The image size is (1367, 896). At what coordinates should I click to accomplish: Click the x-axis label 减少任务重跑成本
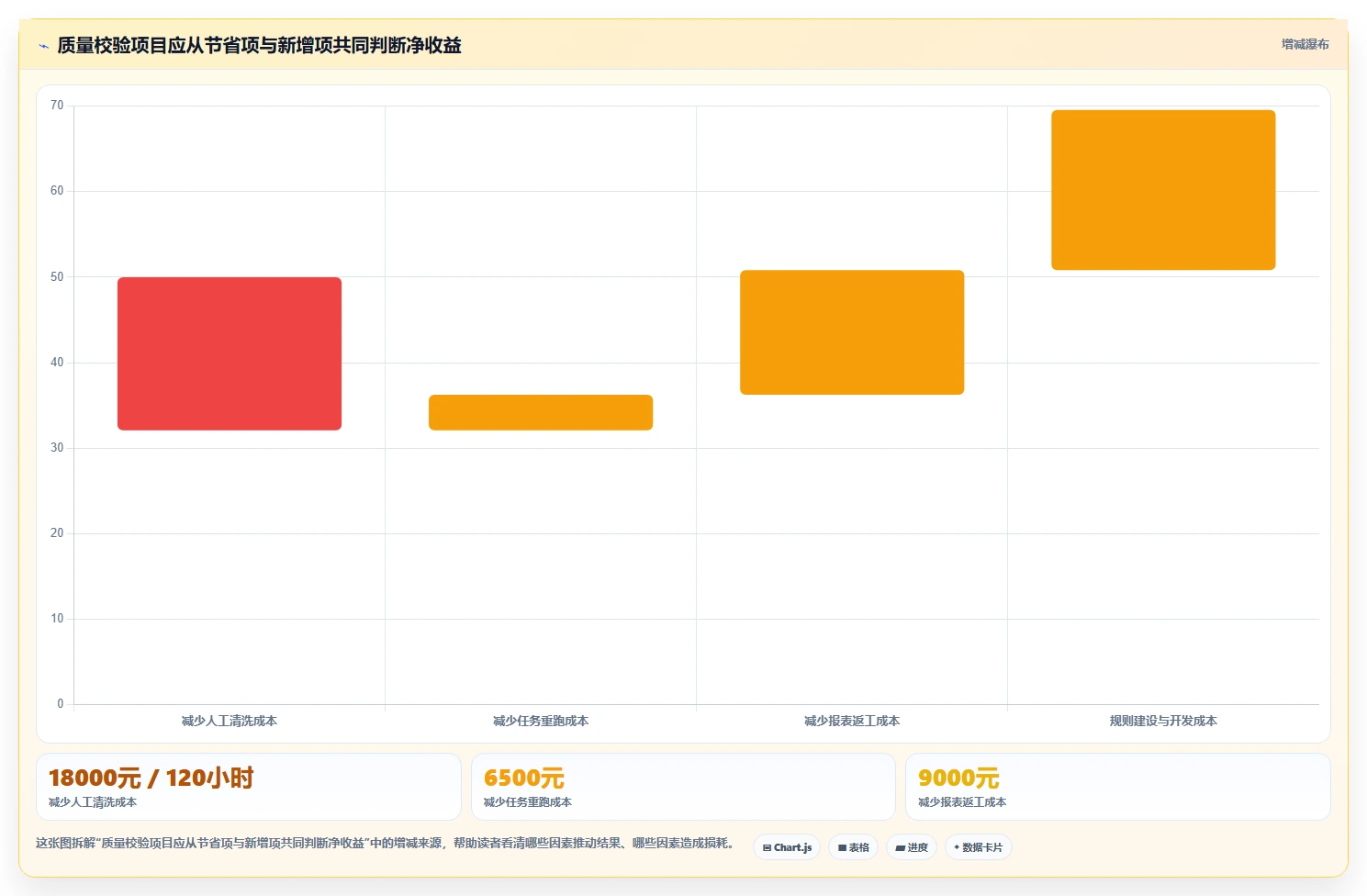coord(541,721)
